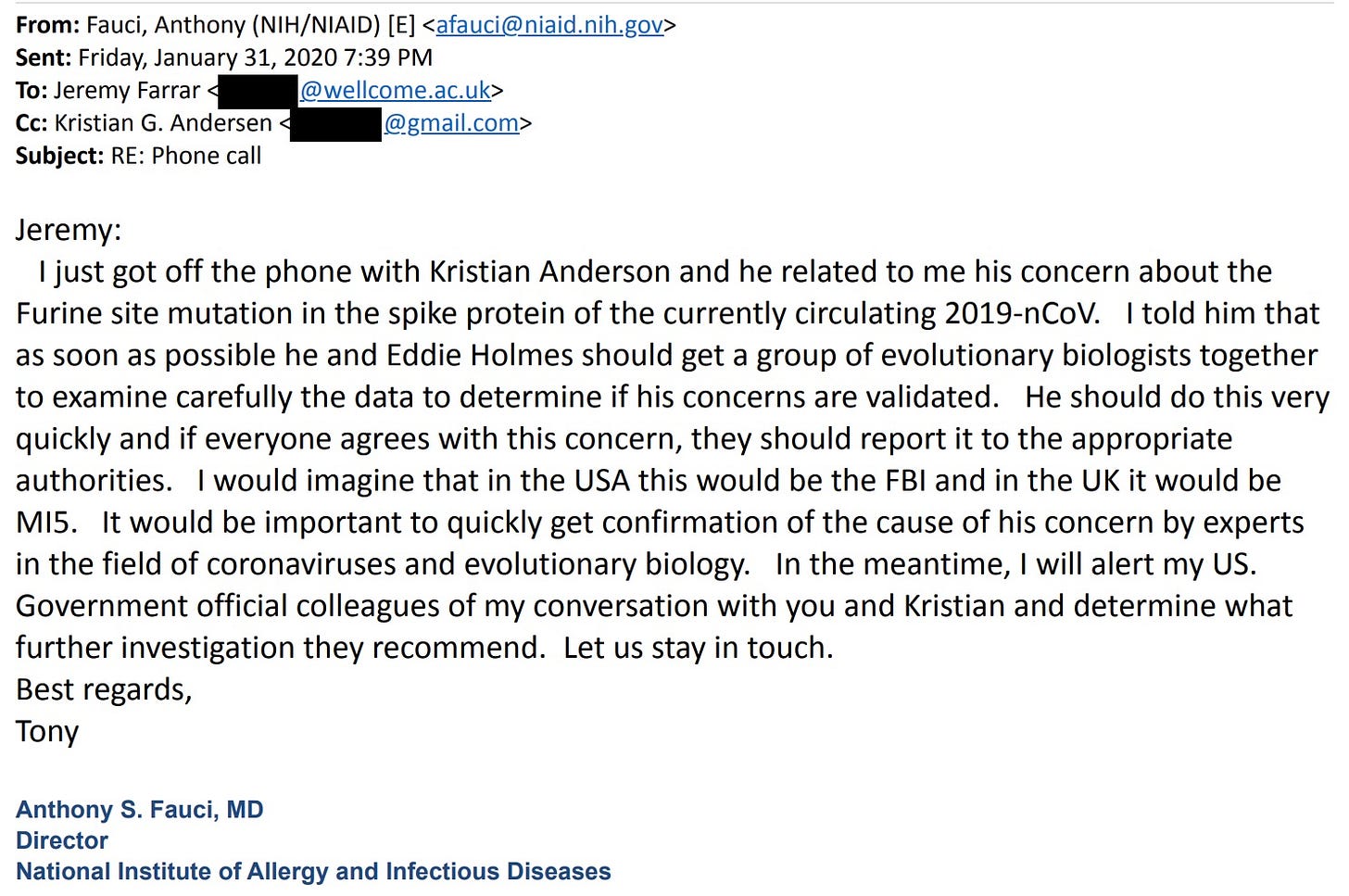
Task: Click the word 'MI5.' in the body
Action: [x=47, y=523]
